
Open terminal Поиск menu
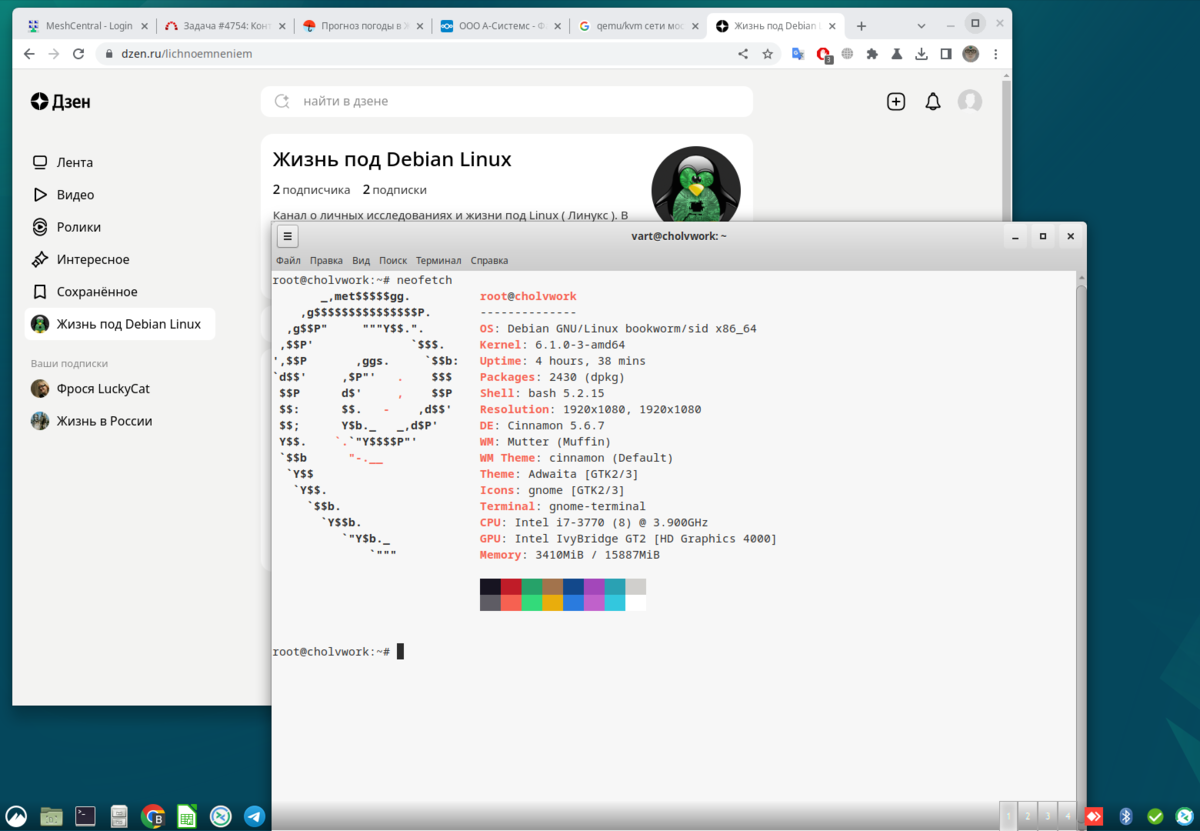(x=393, y=260)
